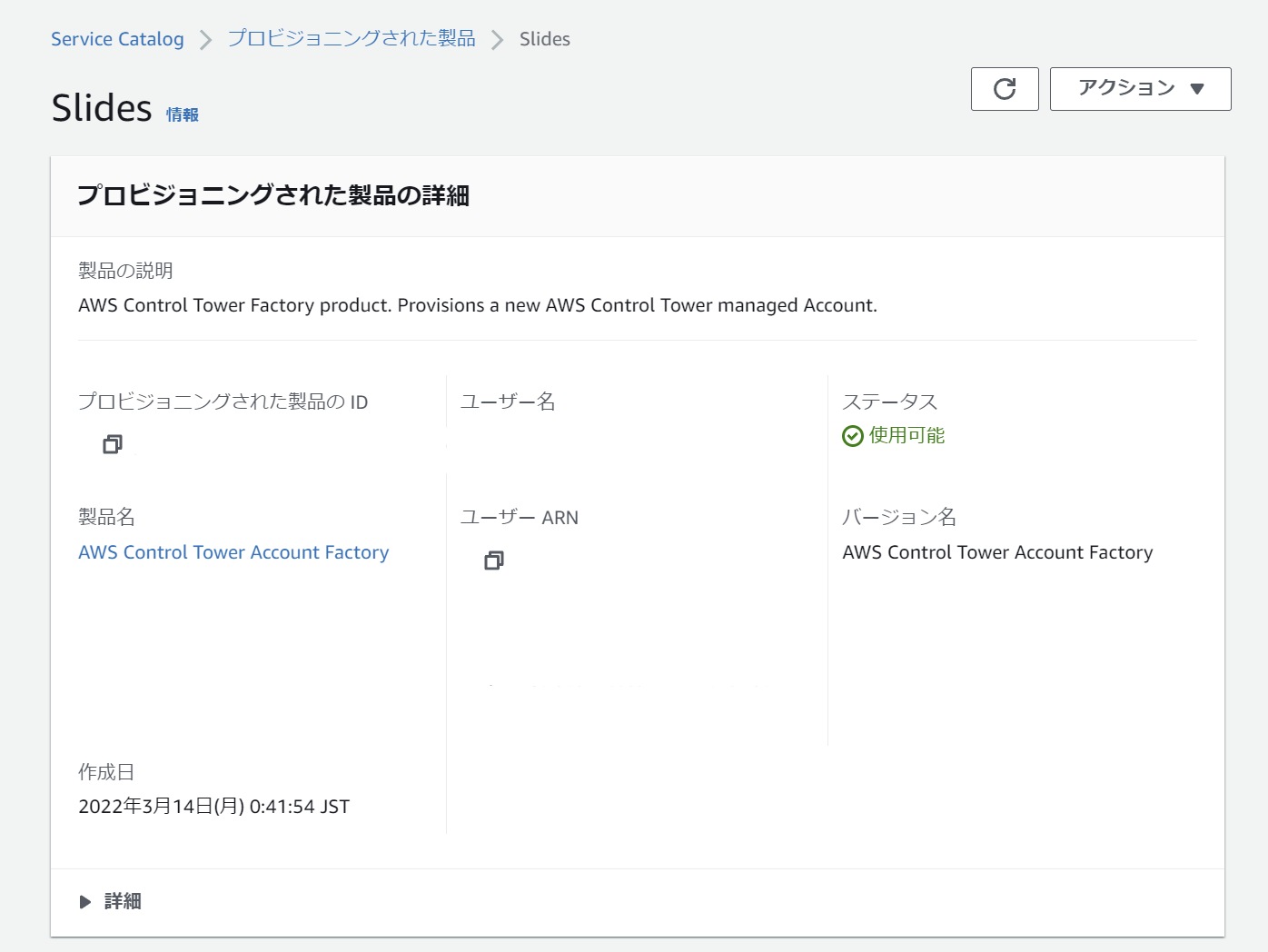The image size is (1268, 952).
Task: Click the refresh icon button
Action: pyautogui.click(x=1005, y=89)
